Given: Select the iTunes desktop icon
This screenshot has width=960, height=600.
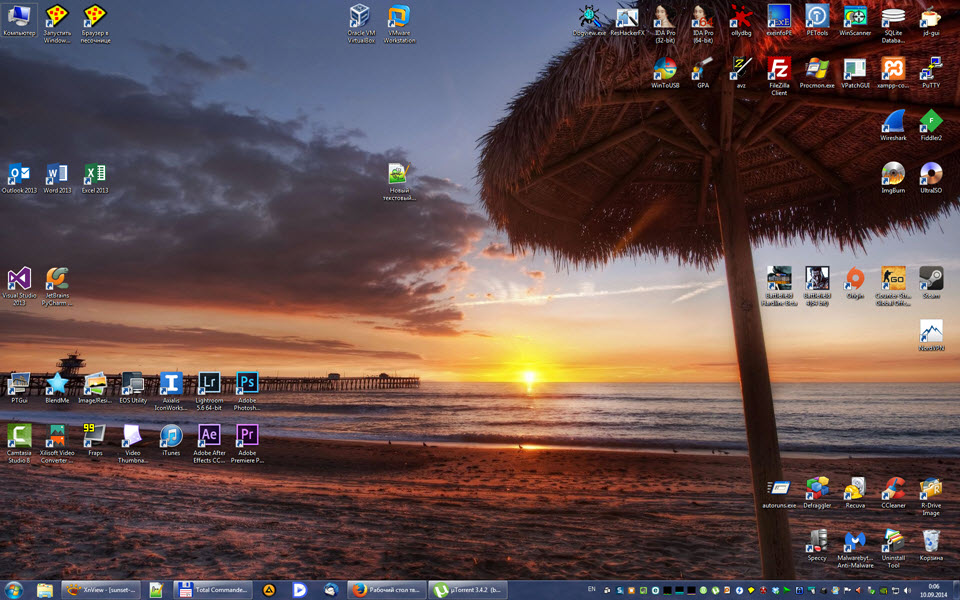Looking at the screenshot, I should tap(171, 440).
